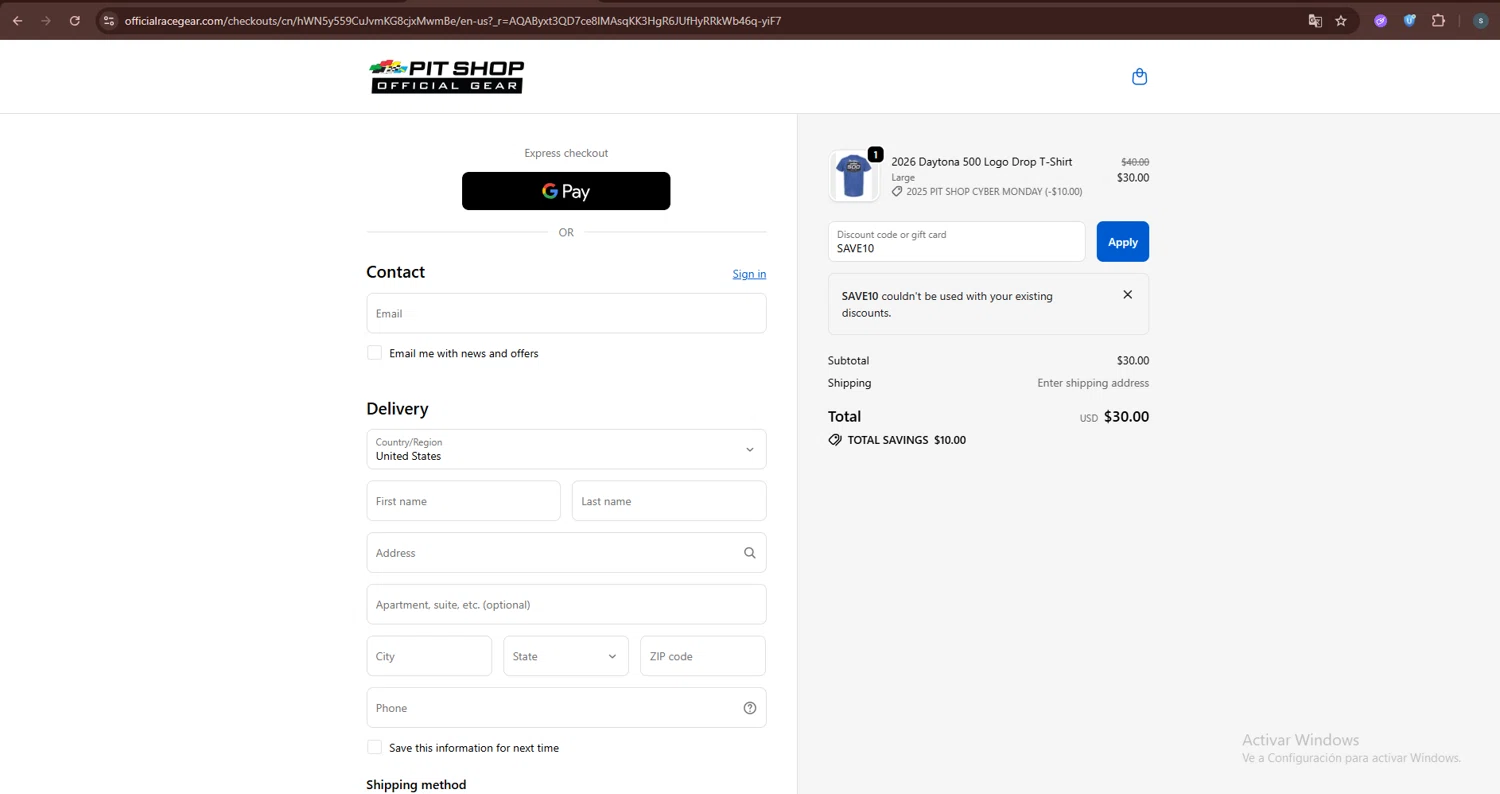Bookmark this page with the star
This screenshot has width=1500, height=794.
(1341, 20)
